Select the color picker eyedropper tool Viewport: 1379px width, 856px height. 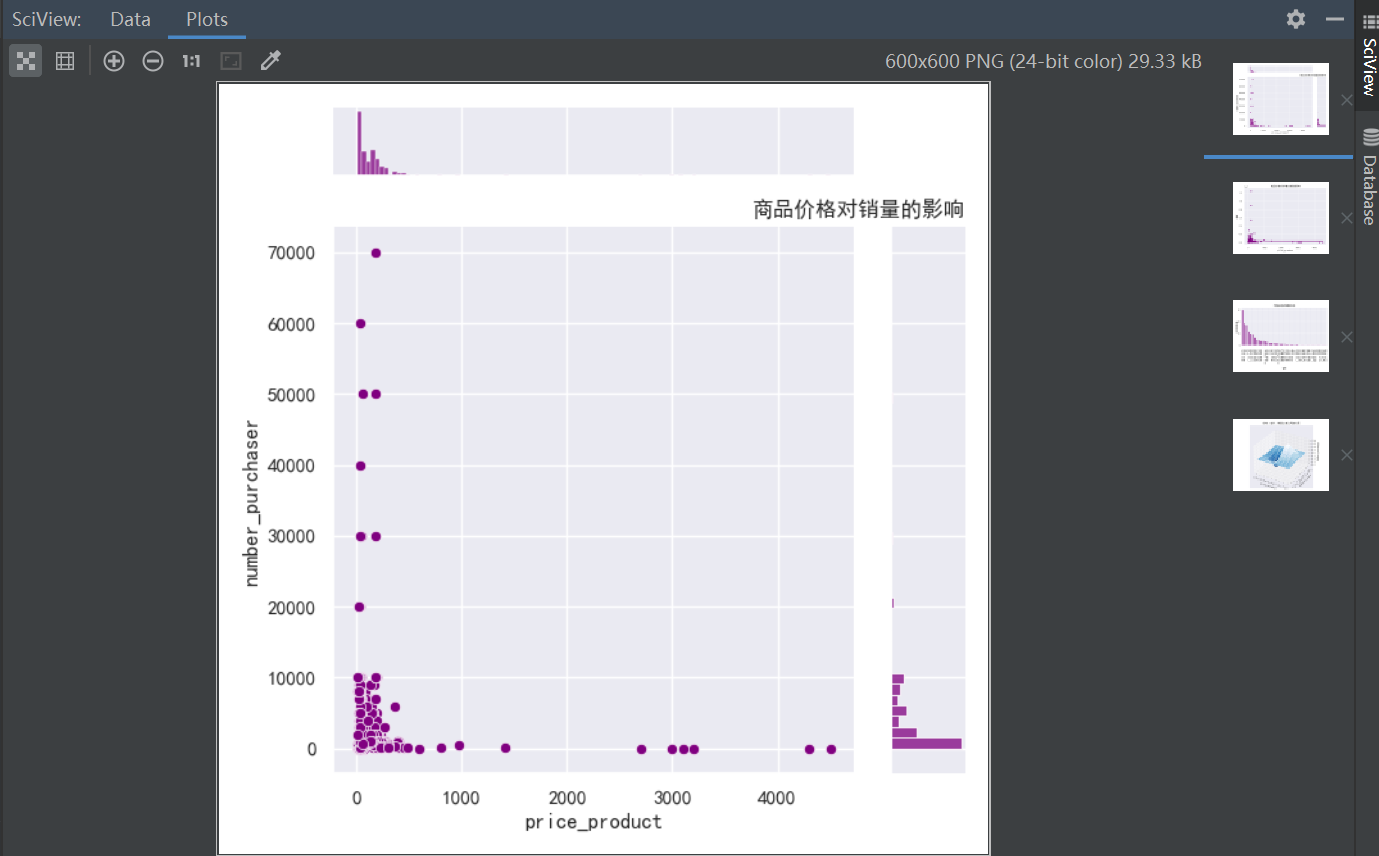point(270,61)
